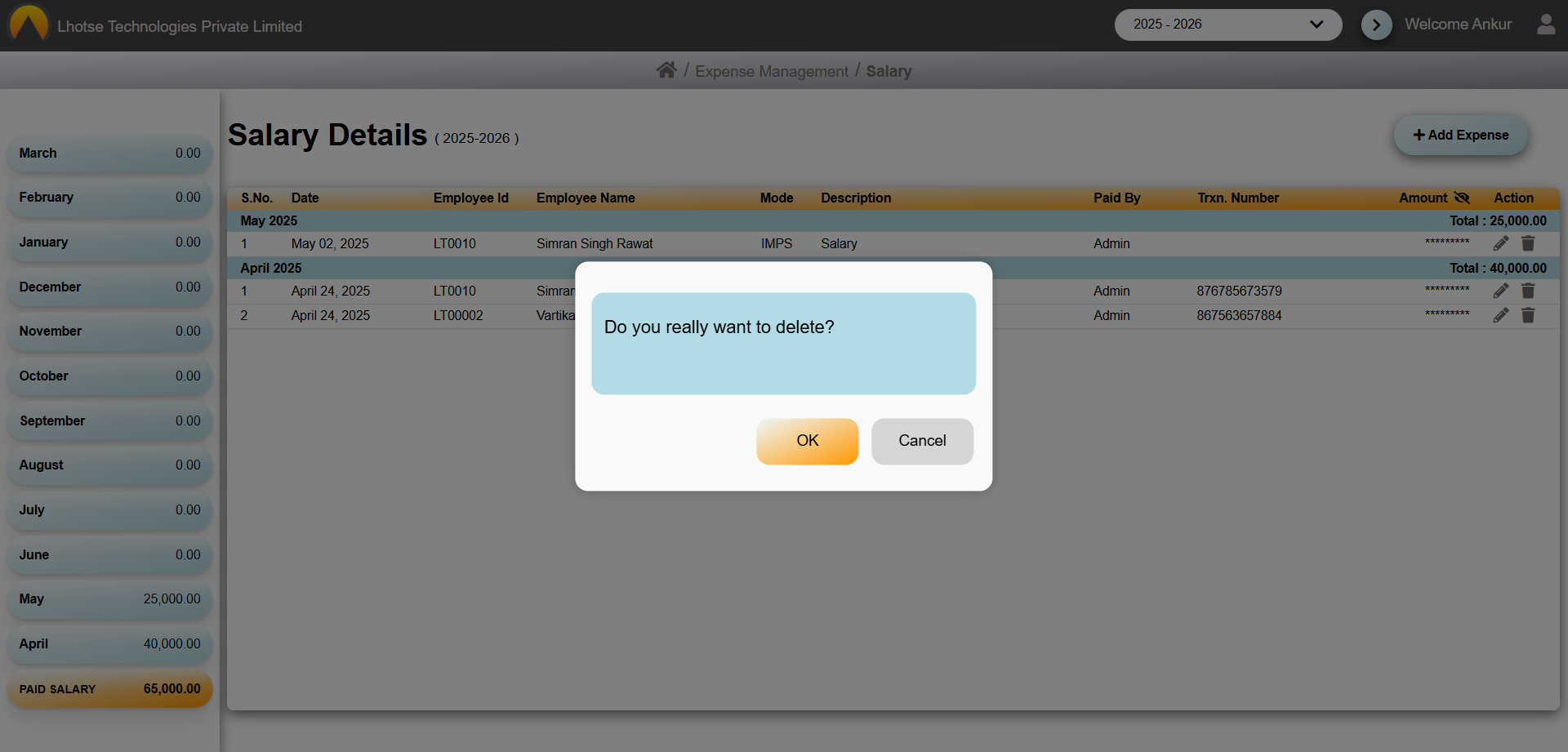Image resolution: width=1568 pixels, height=752 pixels.
Task: Click the Trxn. Number column header
Action: click(1238, 198)
